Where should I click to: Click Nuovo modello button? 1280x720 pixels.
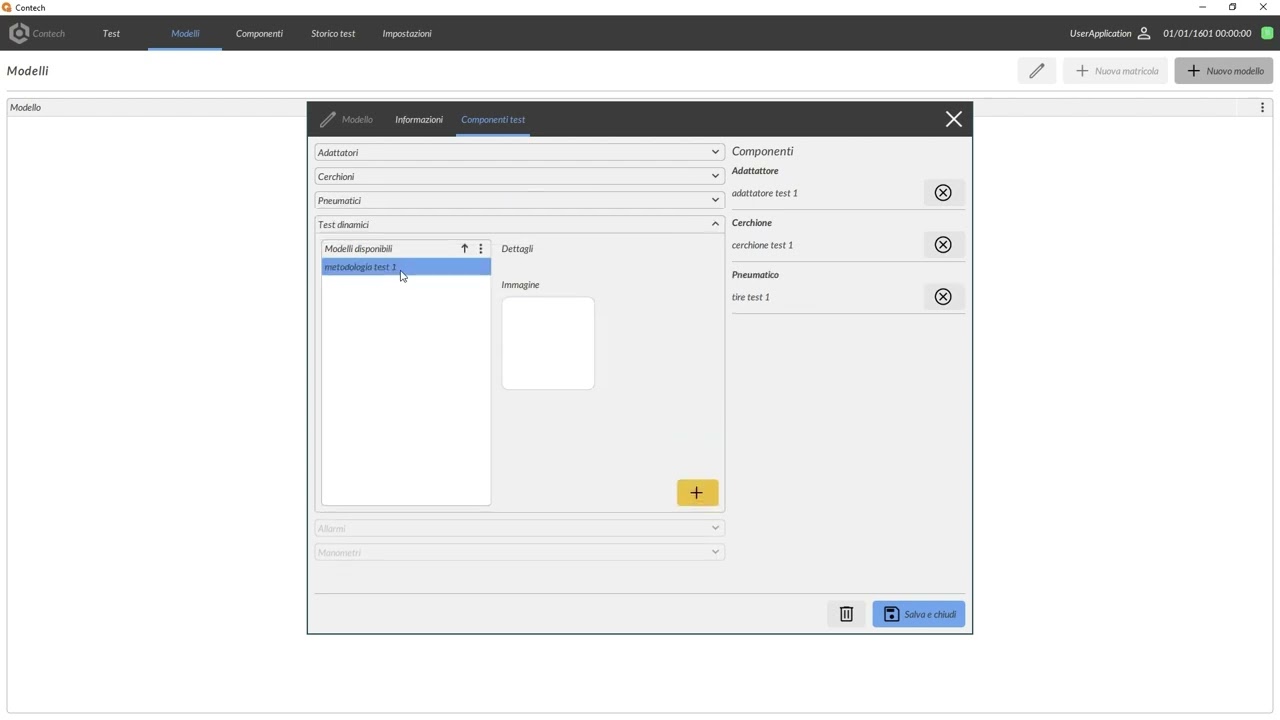pyautogui.click(x=1224, y=71)
